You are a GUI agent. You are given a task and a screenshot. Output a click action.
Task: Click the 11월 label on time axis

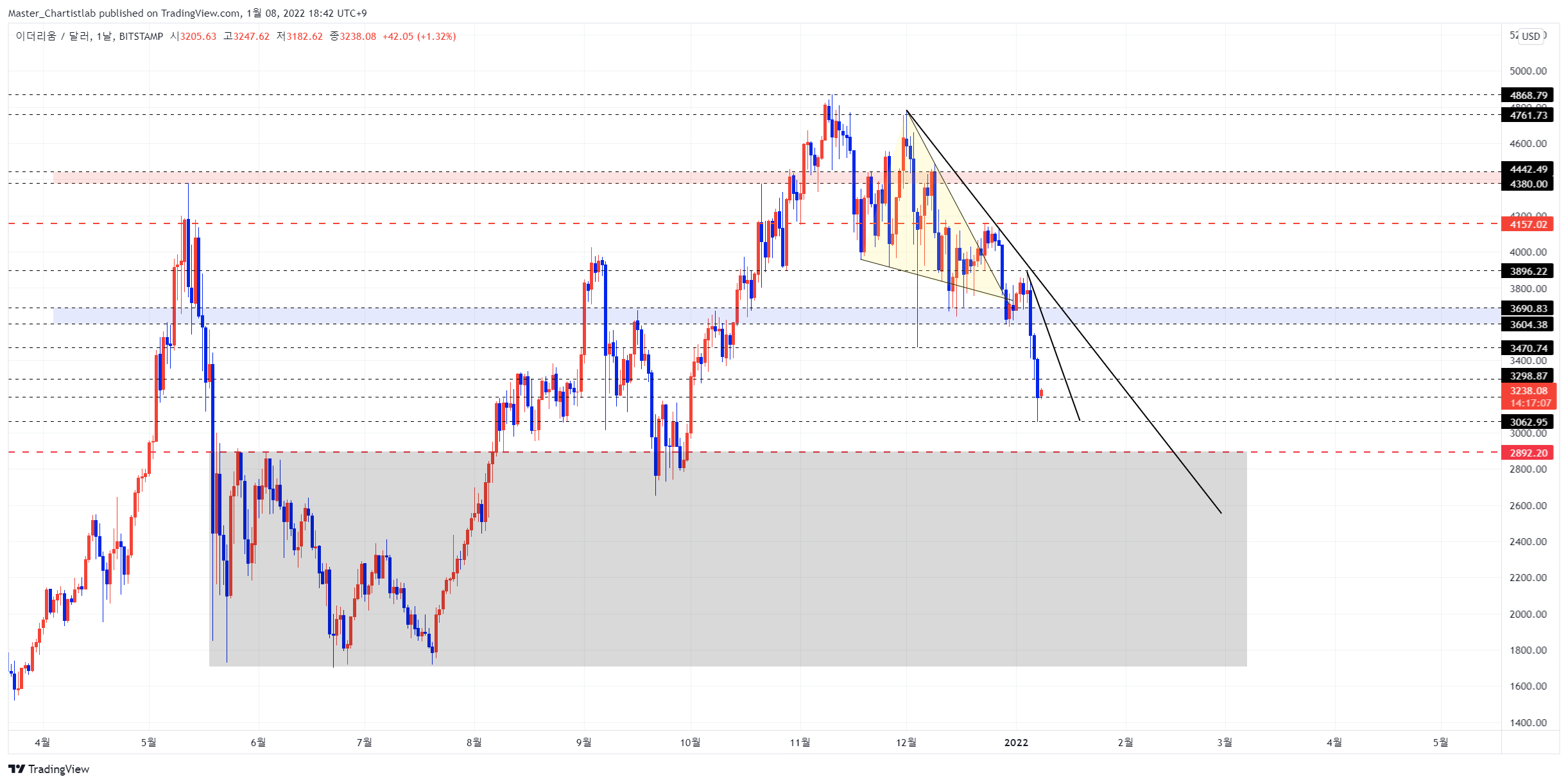point(800,742)
